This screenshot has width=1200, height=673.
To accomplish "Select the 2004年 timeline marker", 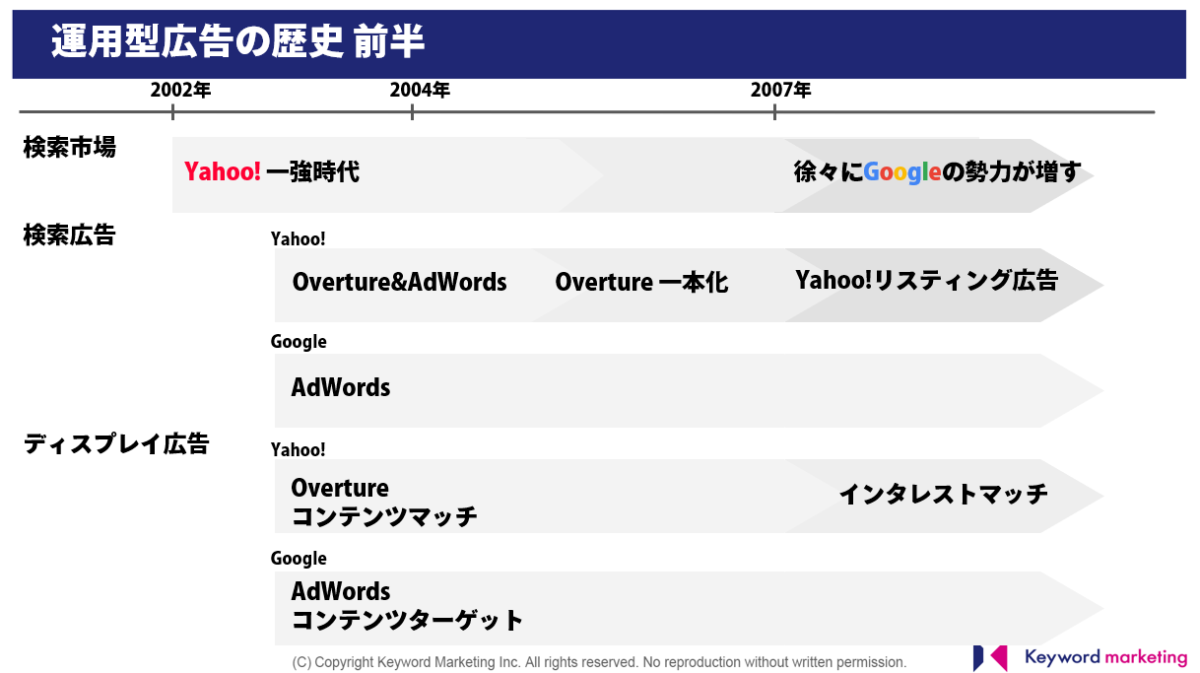I will click(x=420, y=90).
